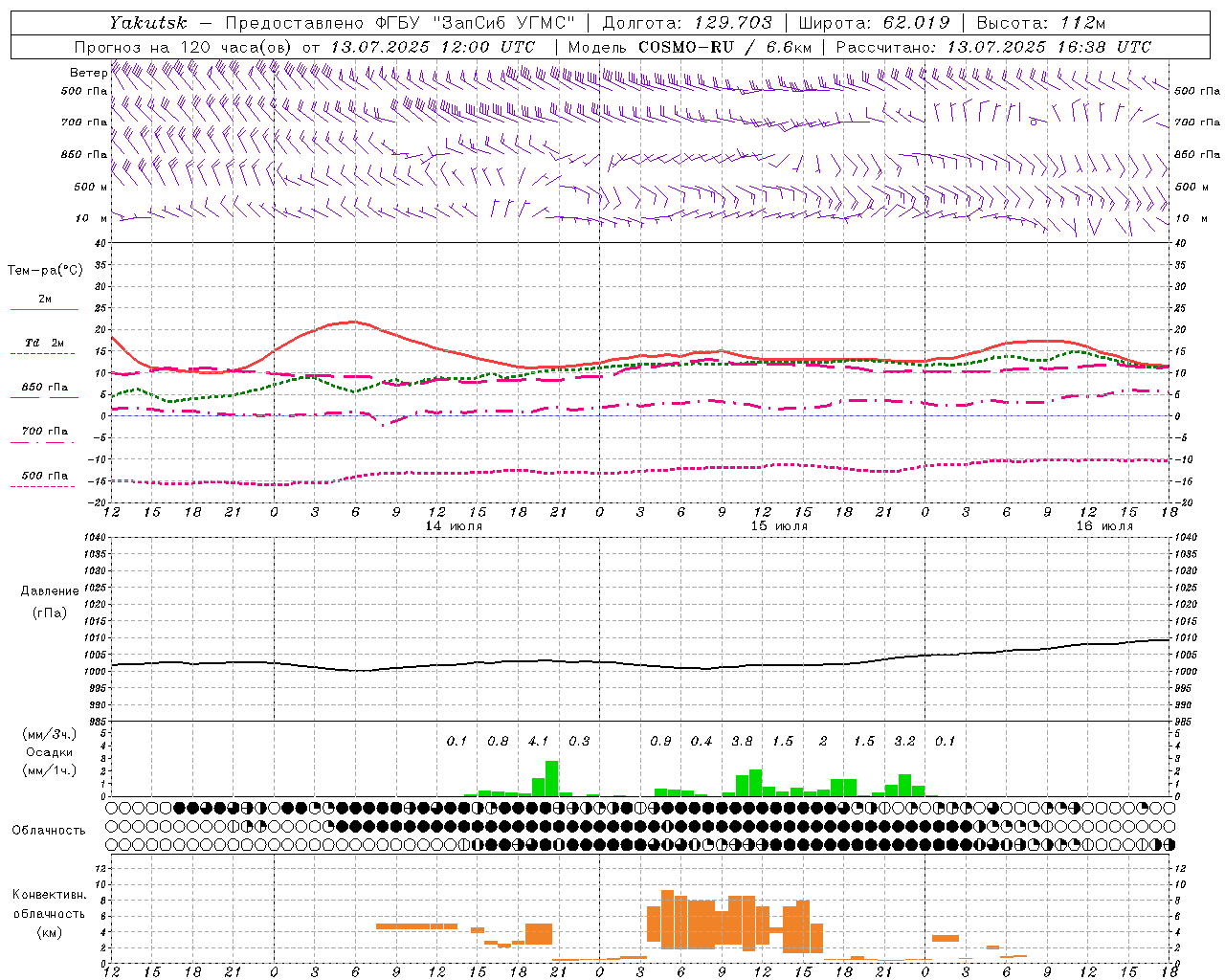Click the (мм/1ч.) unit label
The height and width of the screenshot is (980, 1225).
click(x=50, y=770)
